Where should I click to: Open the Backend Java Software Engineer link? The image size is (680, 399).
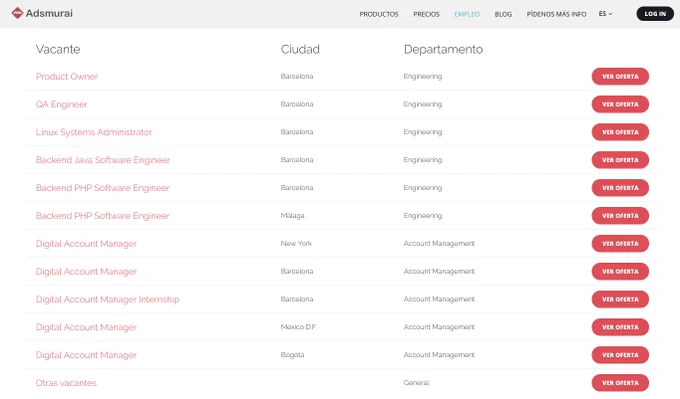(103, 160)
